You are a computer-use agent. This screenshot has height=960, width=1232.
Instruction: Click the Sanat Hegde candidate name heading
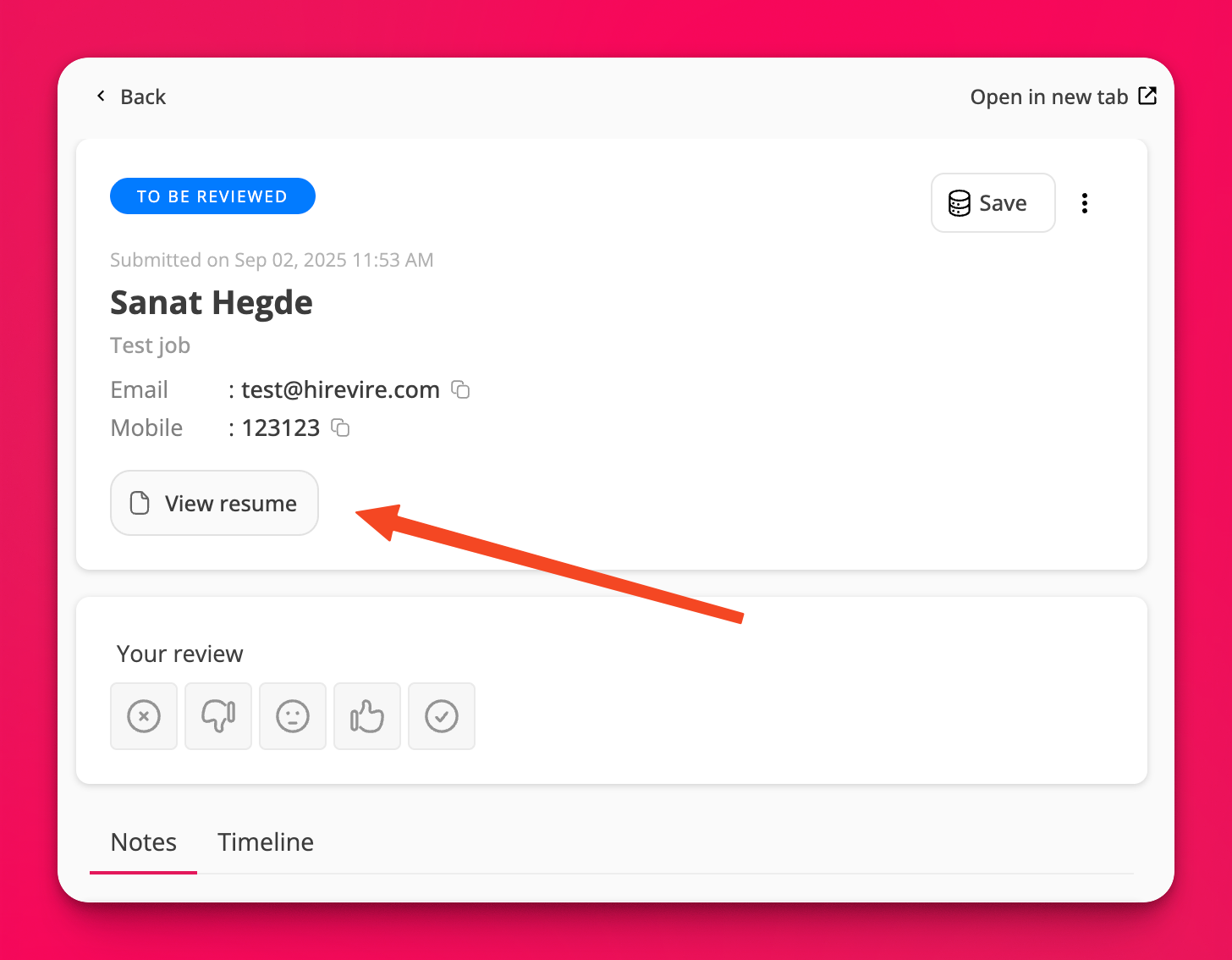(x=212, y=302)
